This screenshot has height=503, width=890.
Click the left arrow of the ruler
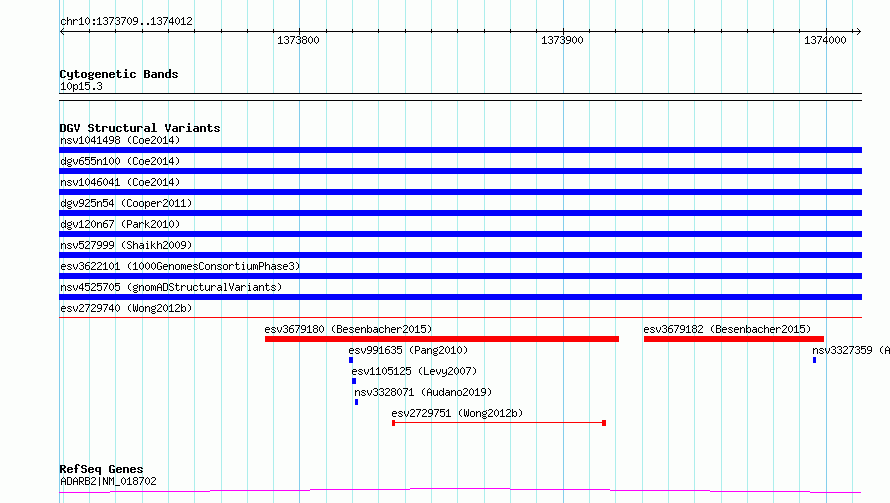pos(62,31)
